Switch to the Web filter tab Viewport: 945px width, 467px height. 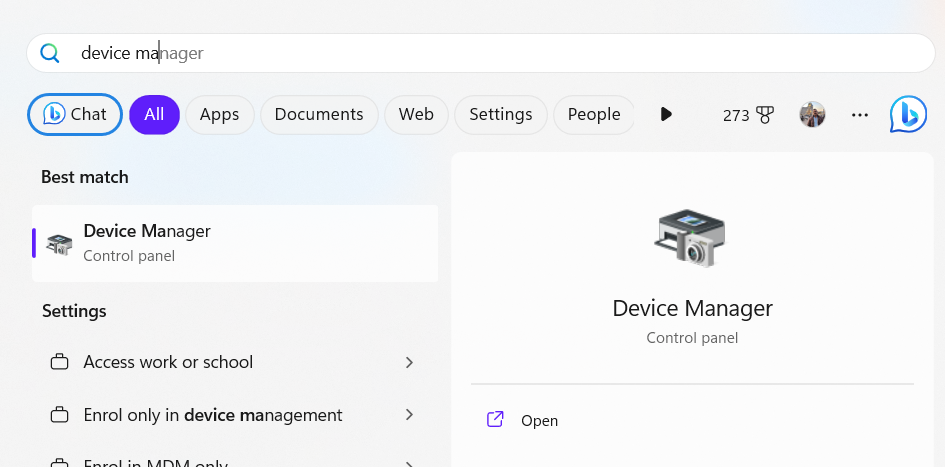coord(416,114)
